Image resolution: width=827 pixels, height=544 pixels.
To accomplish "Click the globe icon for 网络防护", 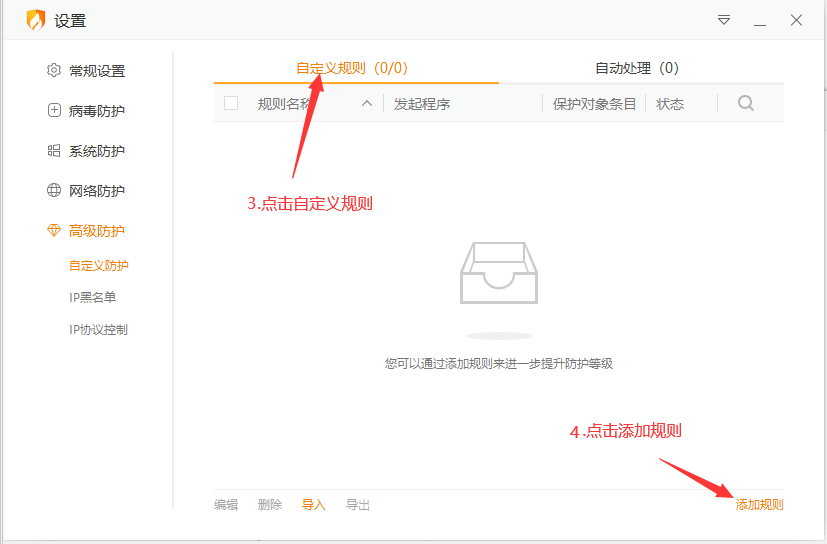I will [x=54, y=191].
